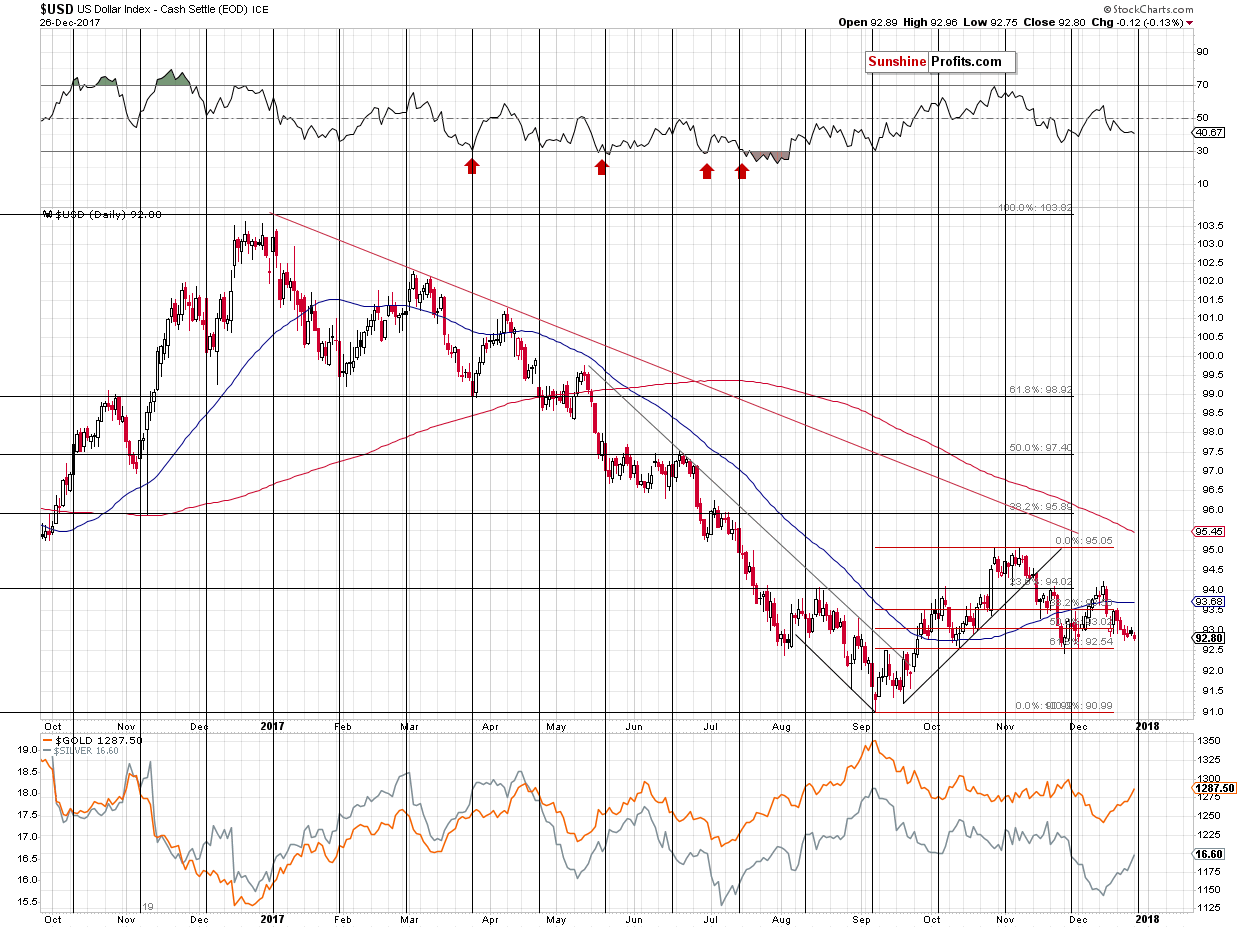Click the RSI overbought level label 70

pyautogui.click(x=1202, y=85)
